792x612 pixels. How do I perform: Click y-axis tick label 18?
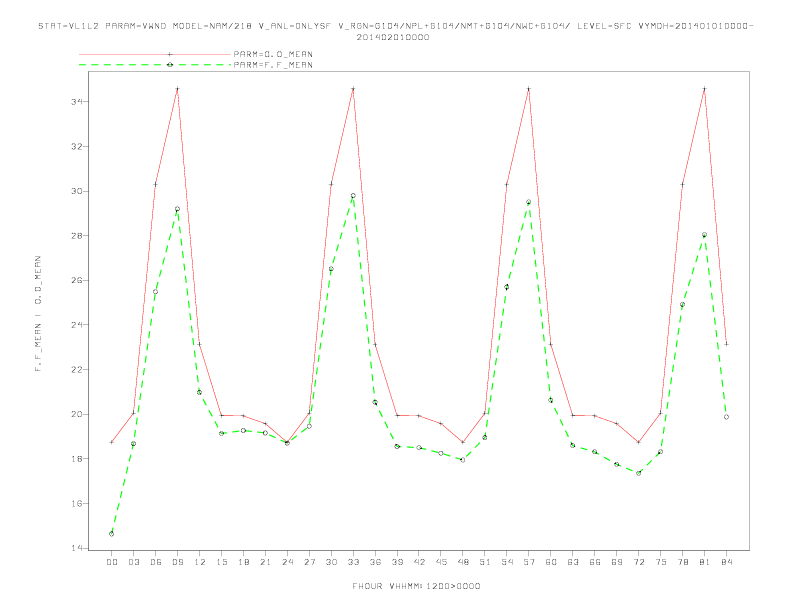pyautogui.click(x=76, y=458)
